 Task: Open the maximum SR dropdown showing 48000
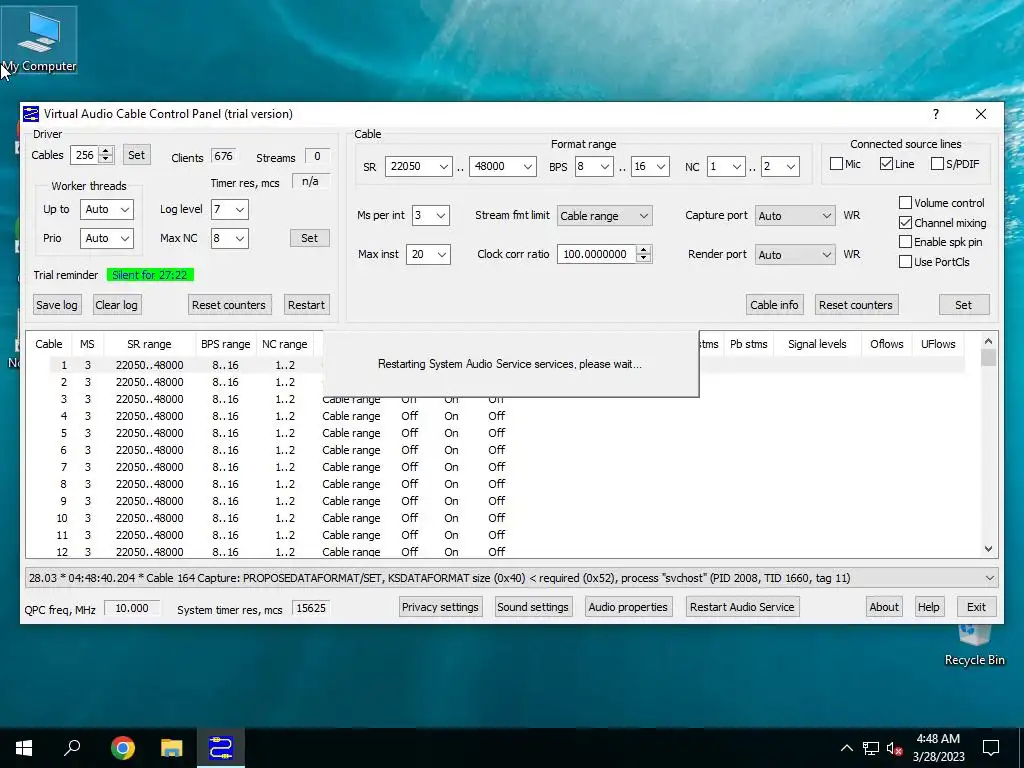(x=503, y=167)
